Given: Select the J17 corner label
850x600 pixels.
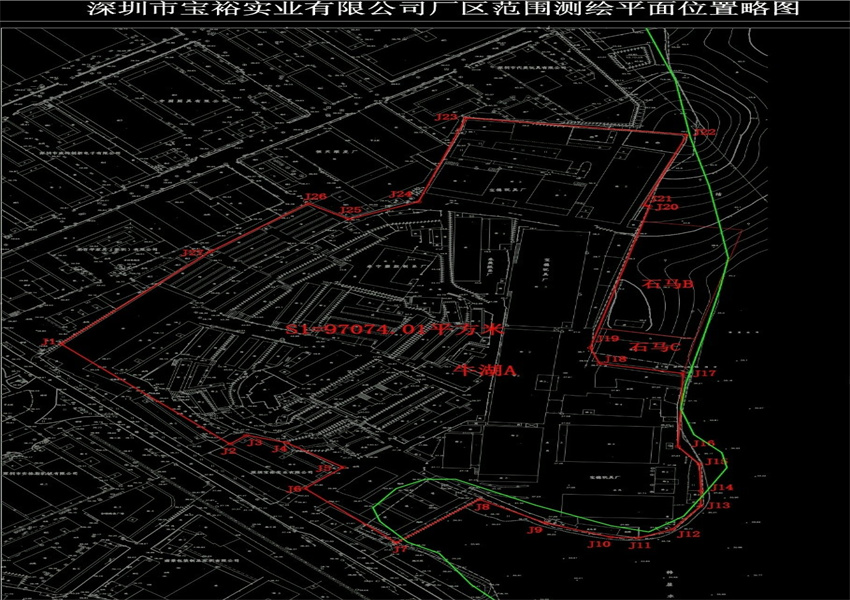Looking at the screenshot, I should [705, 373].
